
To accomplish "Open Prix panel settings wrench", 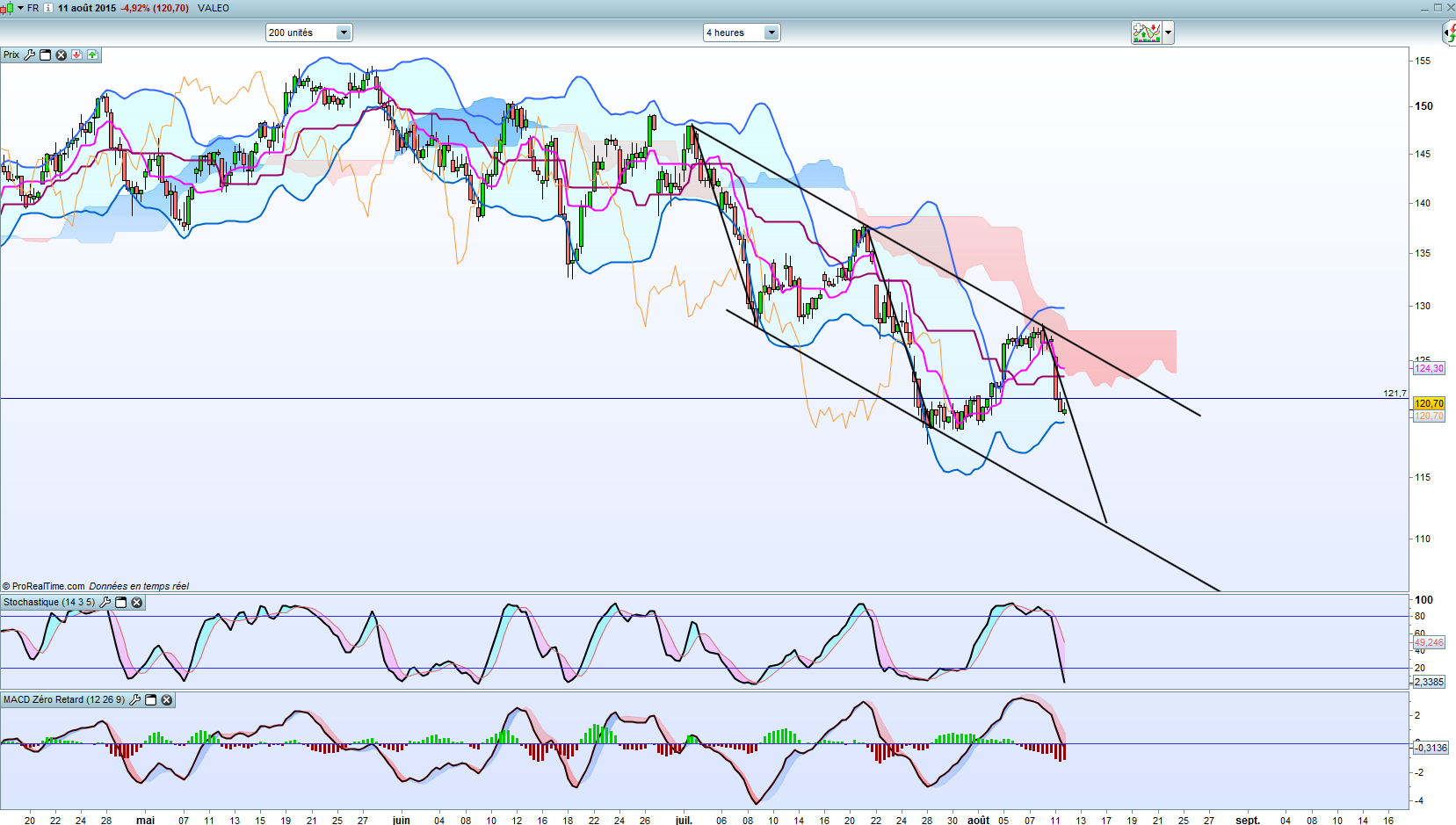I will coord(29,54).
